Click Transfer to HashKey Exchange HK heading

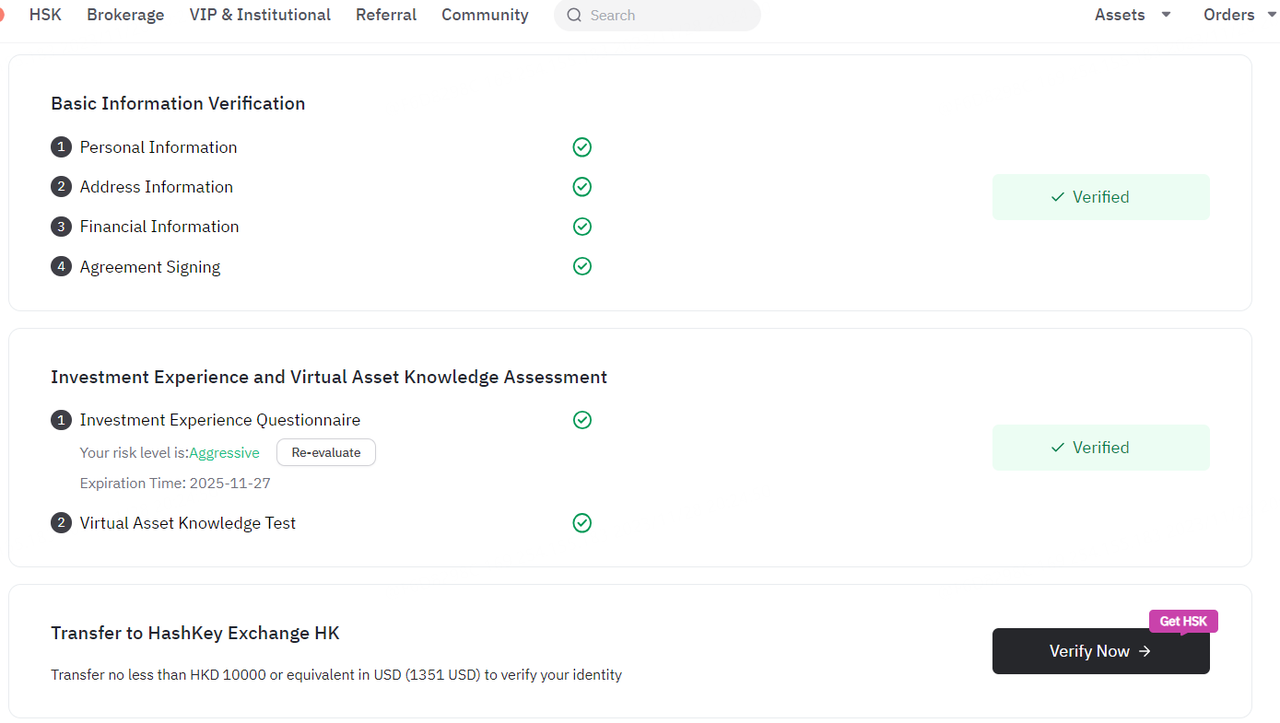(195, 633)
